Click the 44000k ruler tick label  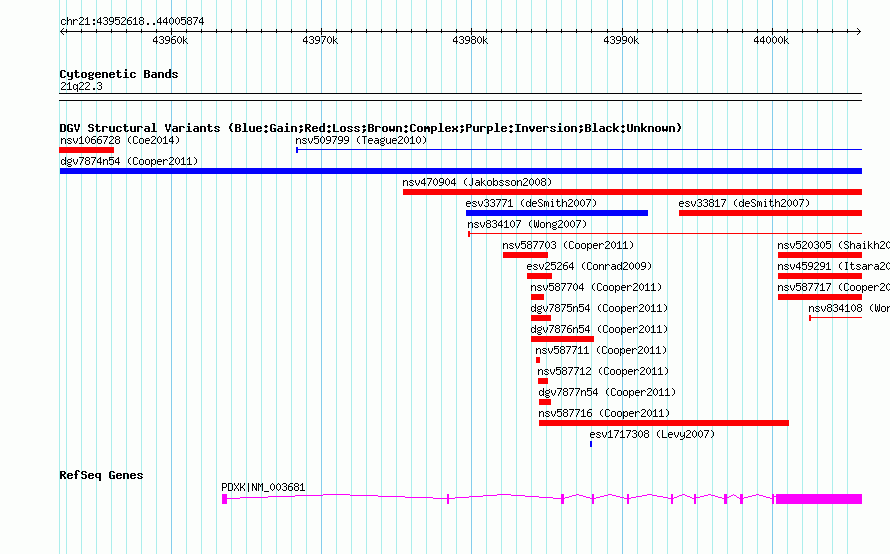[x=771, y=40]
